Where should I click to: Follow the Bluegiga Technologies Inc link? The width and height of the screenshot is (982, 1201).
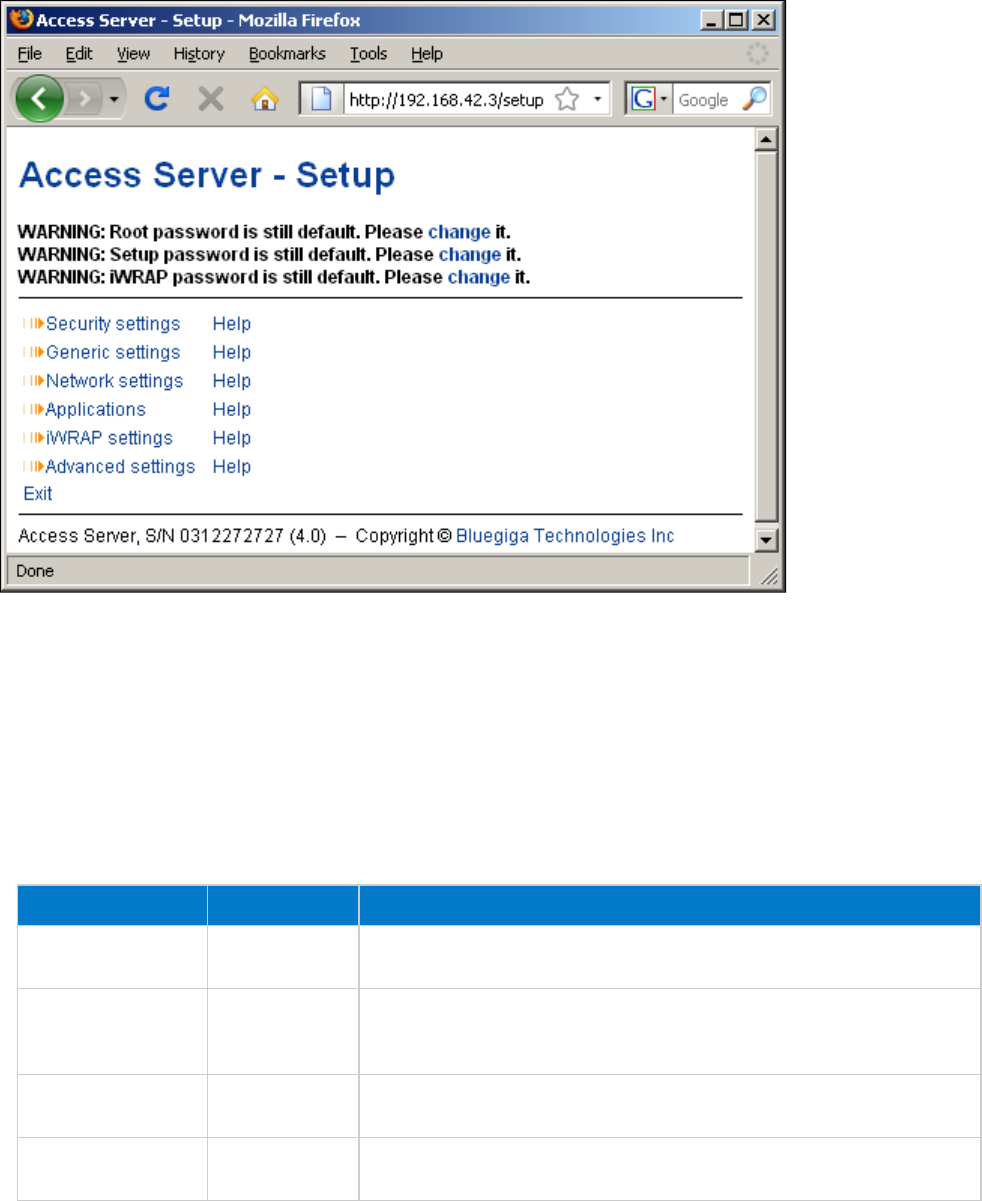point(565,536)
